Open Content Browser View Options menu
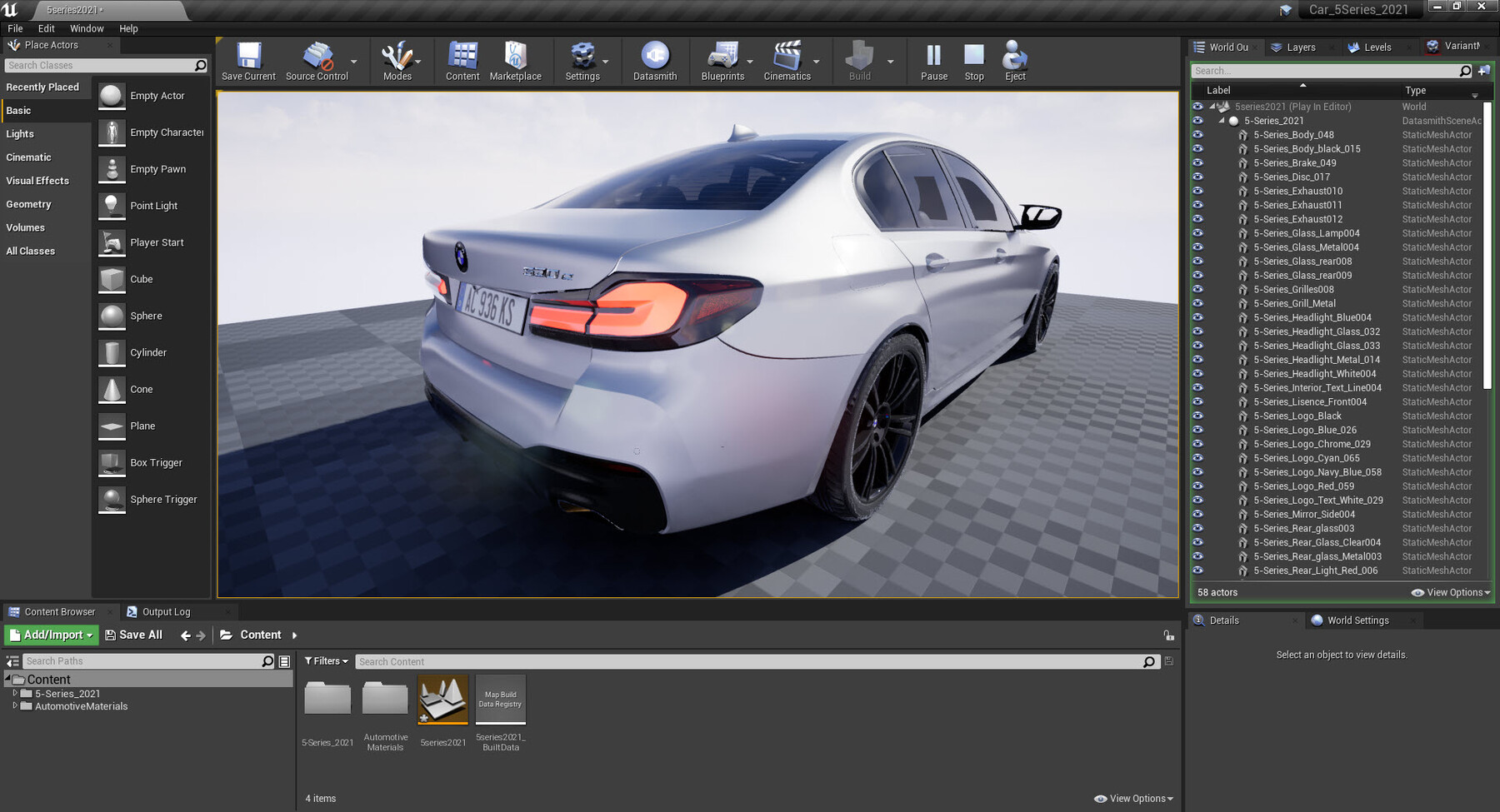 pyautogui.click(x=1133, y=799)
